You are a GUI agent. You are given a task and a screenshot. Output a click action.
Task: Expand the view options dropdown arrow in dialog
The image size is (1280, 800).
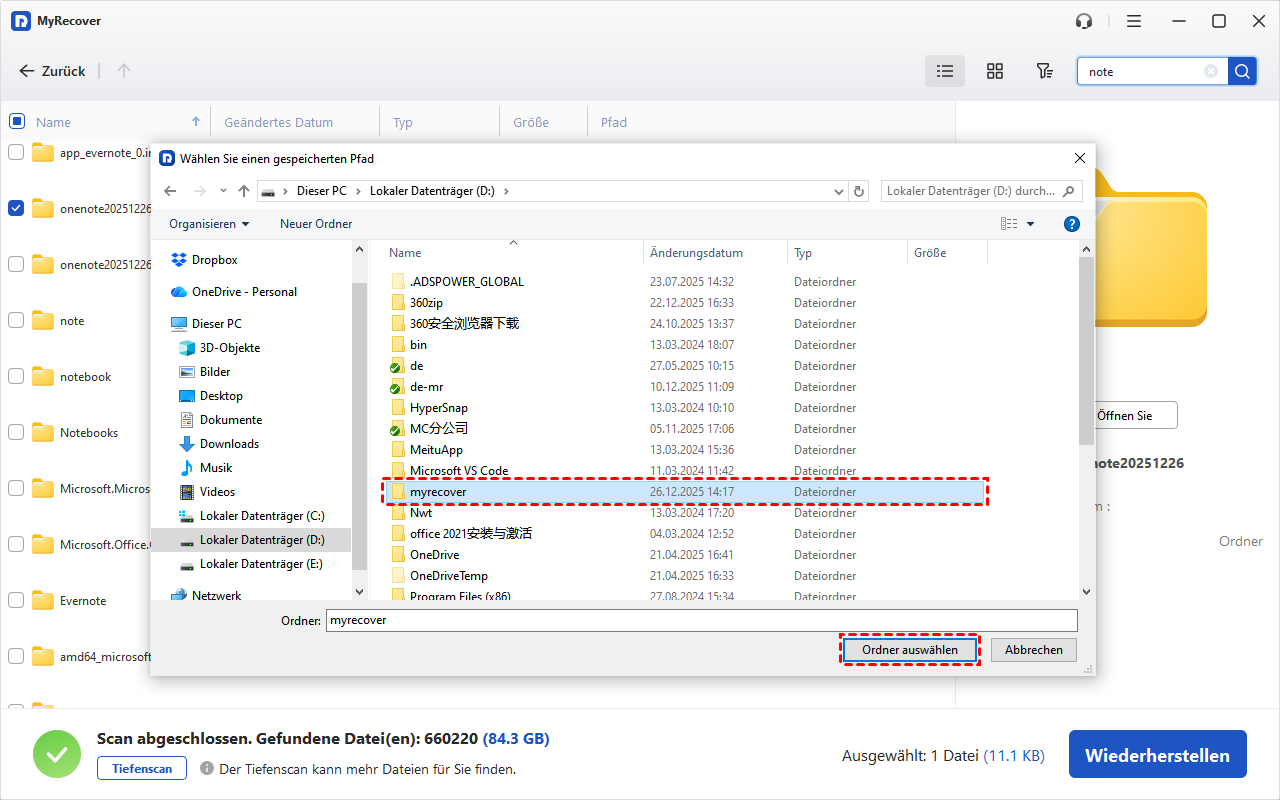[x=1031, y=224]
